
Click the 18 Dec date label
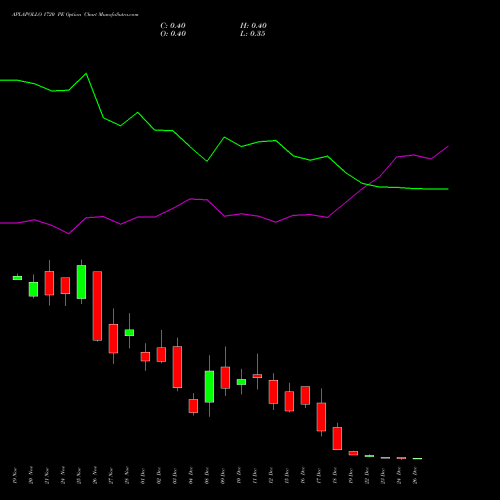(x=335, y=476)
